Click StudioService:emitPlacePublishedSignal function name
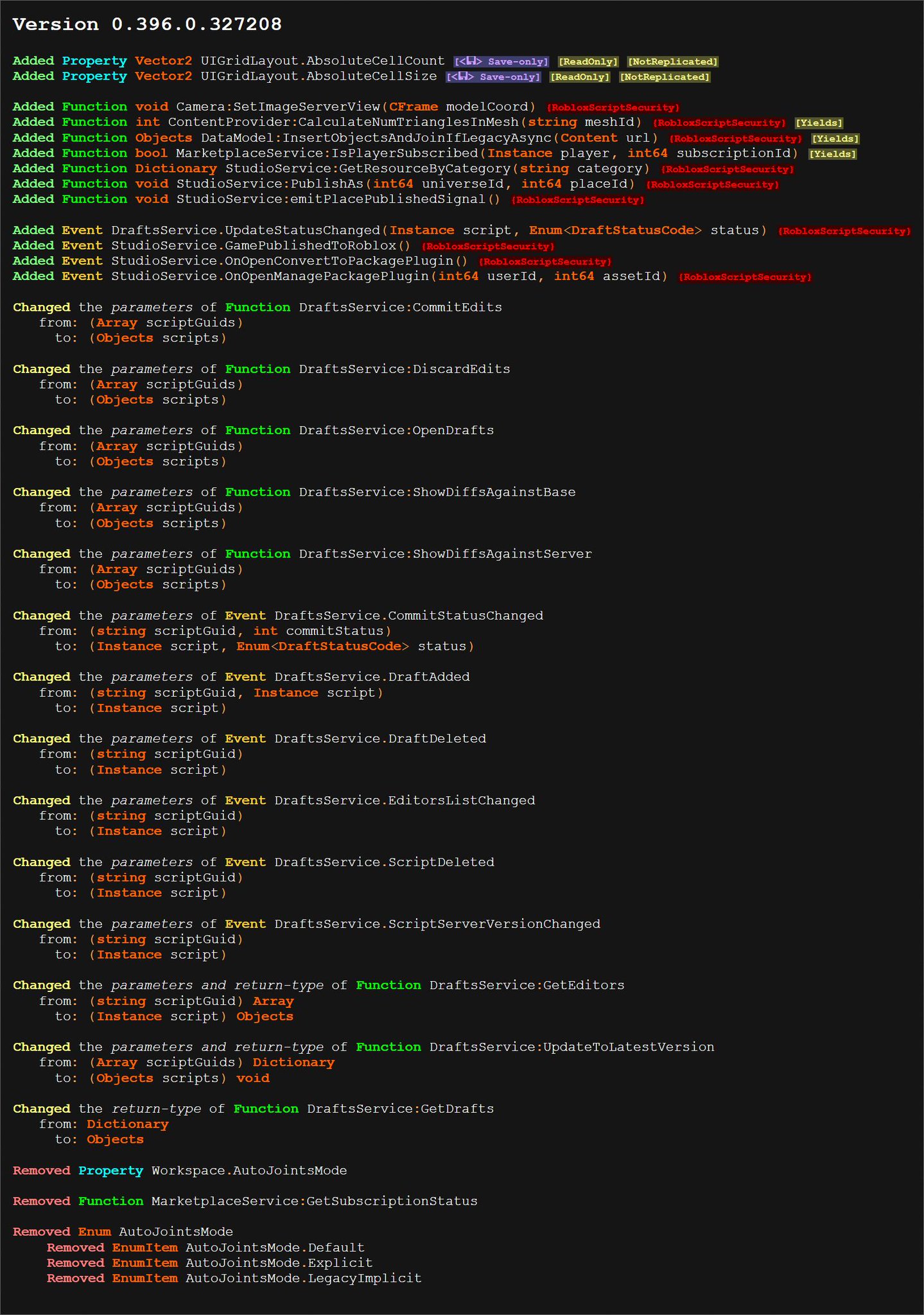Viewport: 924px width, 1315px height. point(331,200)
